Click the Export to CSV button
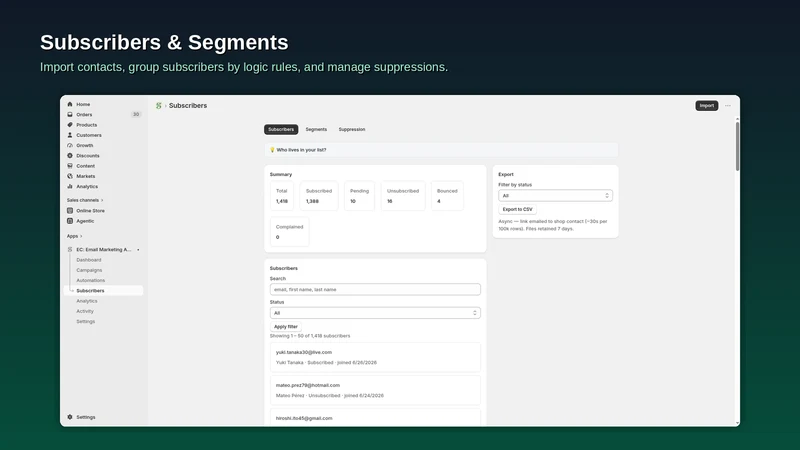 517,209
